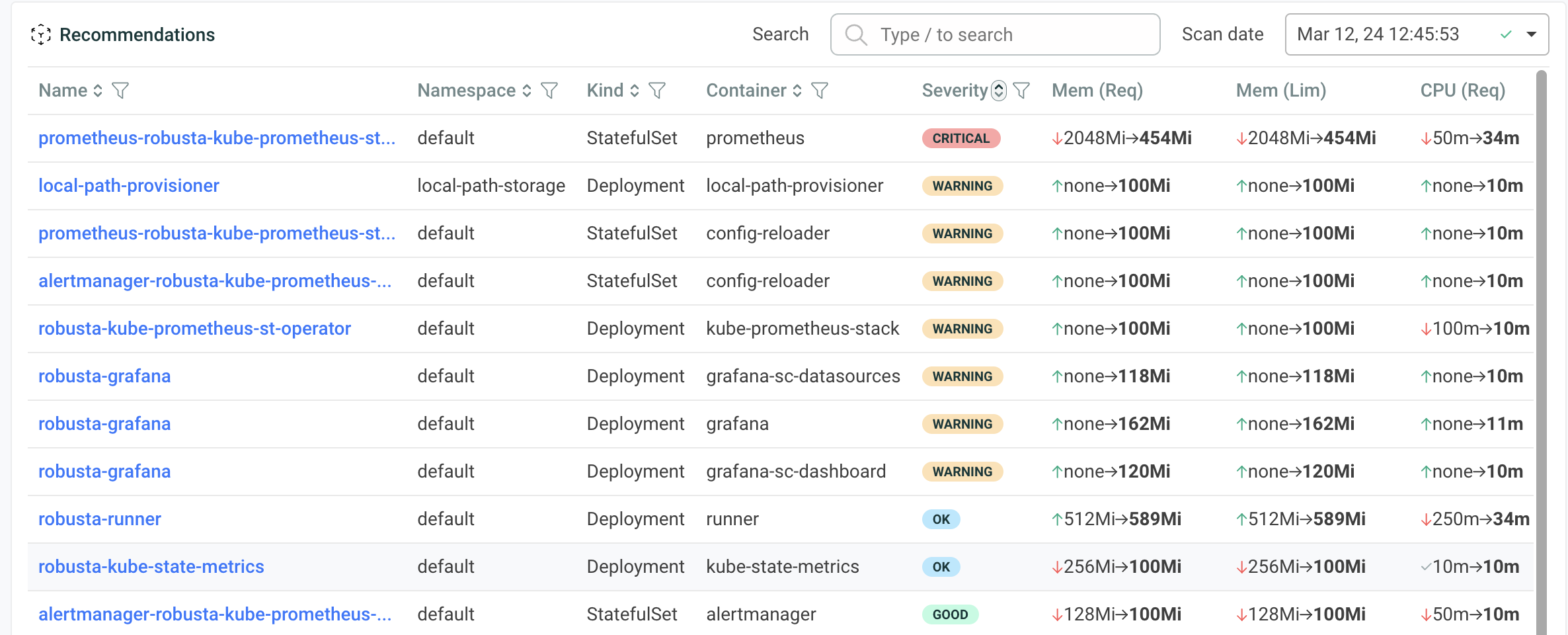Click the 250m→34m CPU value
This screenshot has height=635, width=1568.
(1475, 519)
